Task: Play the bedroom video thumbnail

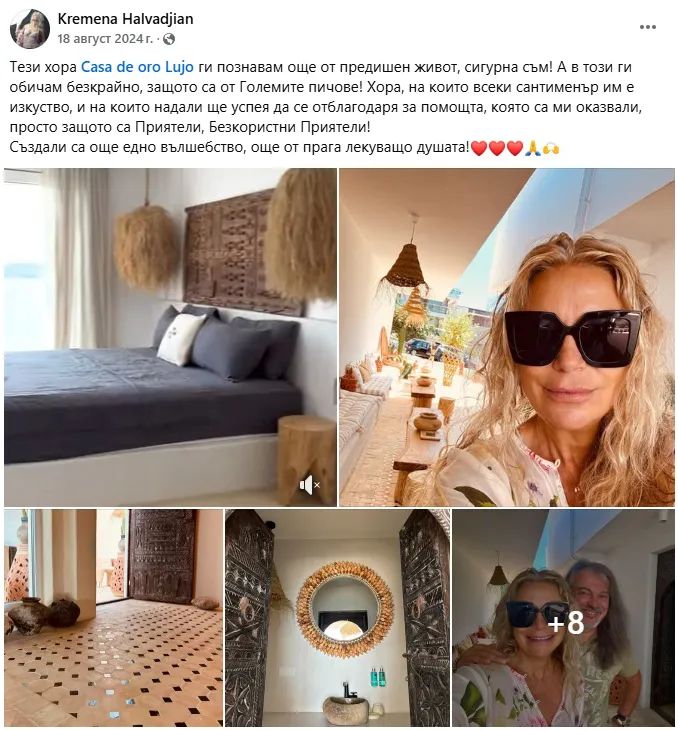Action: [170, 337]
